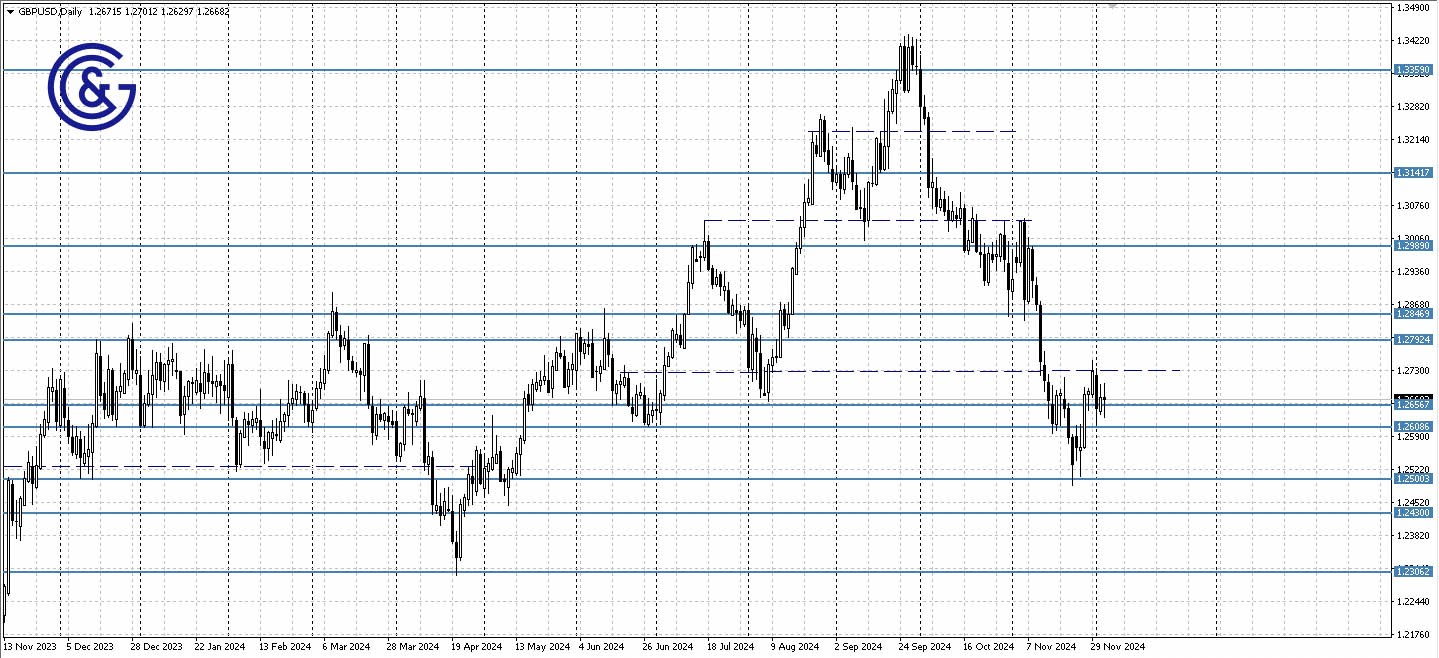The image size is (1439, 658).
Task: Select the 1.24300 highlighted axis label
Action: coord(1413,512)
